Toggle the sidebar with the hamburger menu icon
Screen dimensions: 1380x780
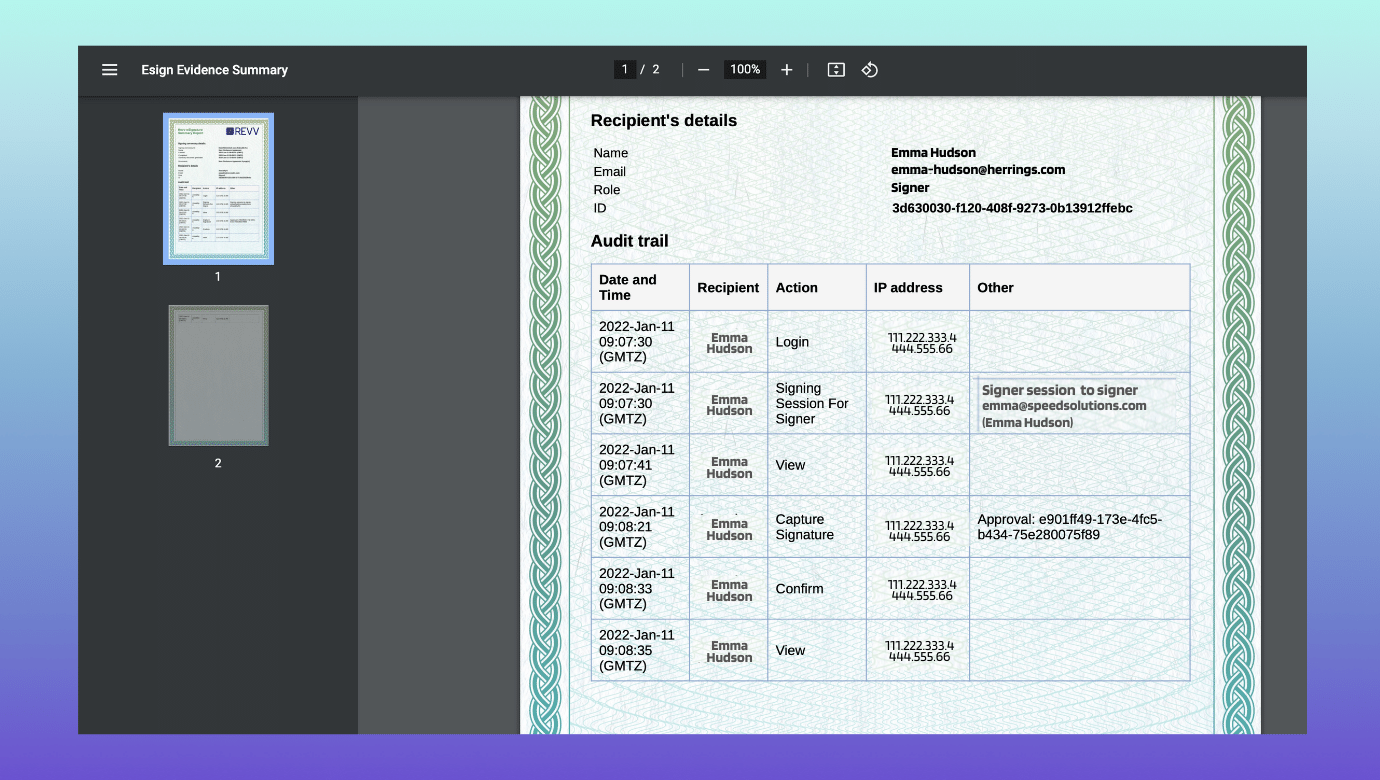pyautogui.click(x=110, y=70)
